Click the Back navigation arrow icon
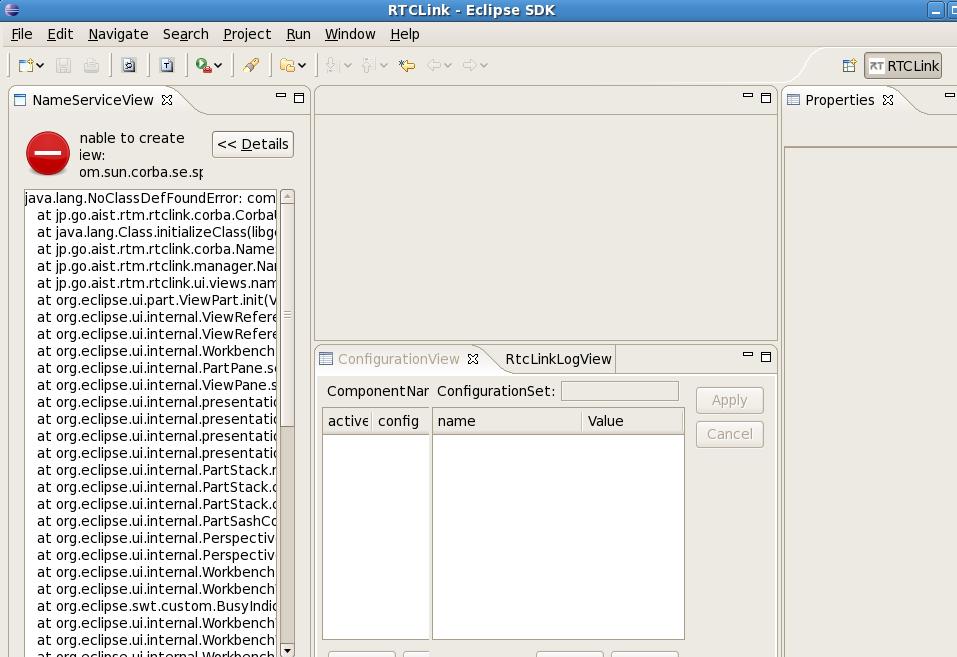Screen dimensions: 957x657 pos(434,65)
